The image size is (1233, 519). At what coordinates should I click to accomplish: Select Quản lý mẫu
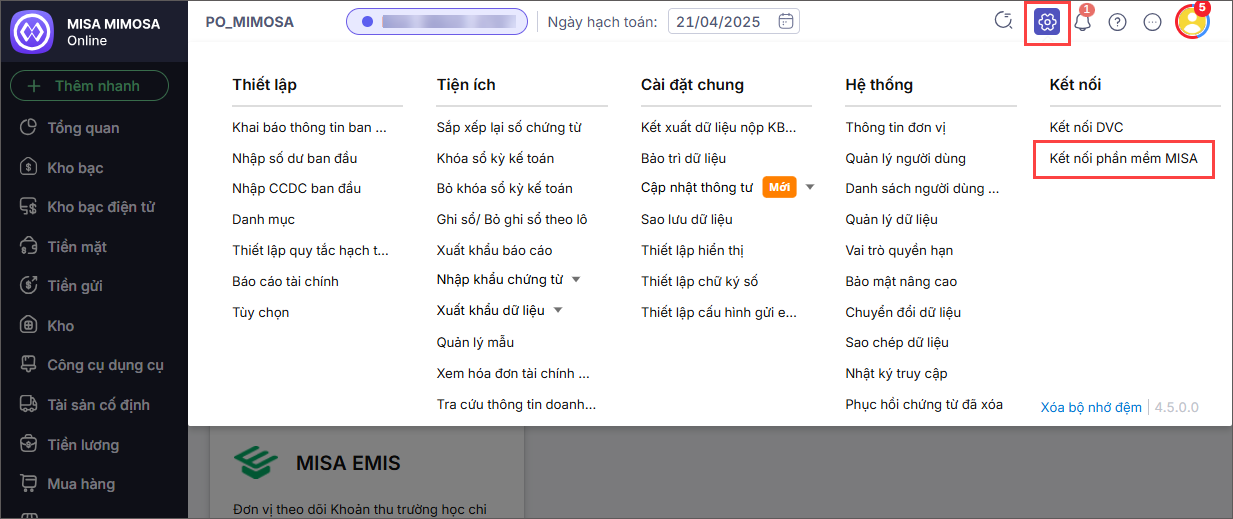pos(475,342)
